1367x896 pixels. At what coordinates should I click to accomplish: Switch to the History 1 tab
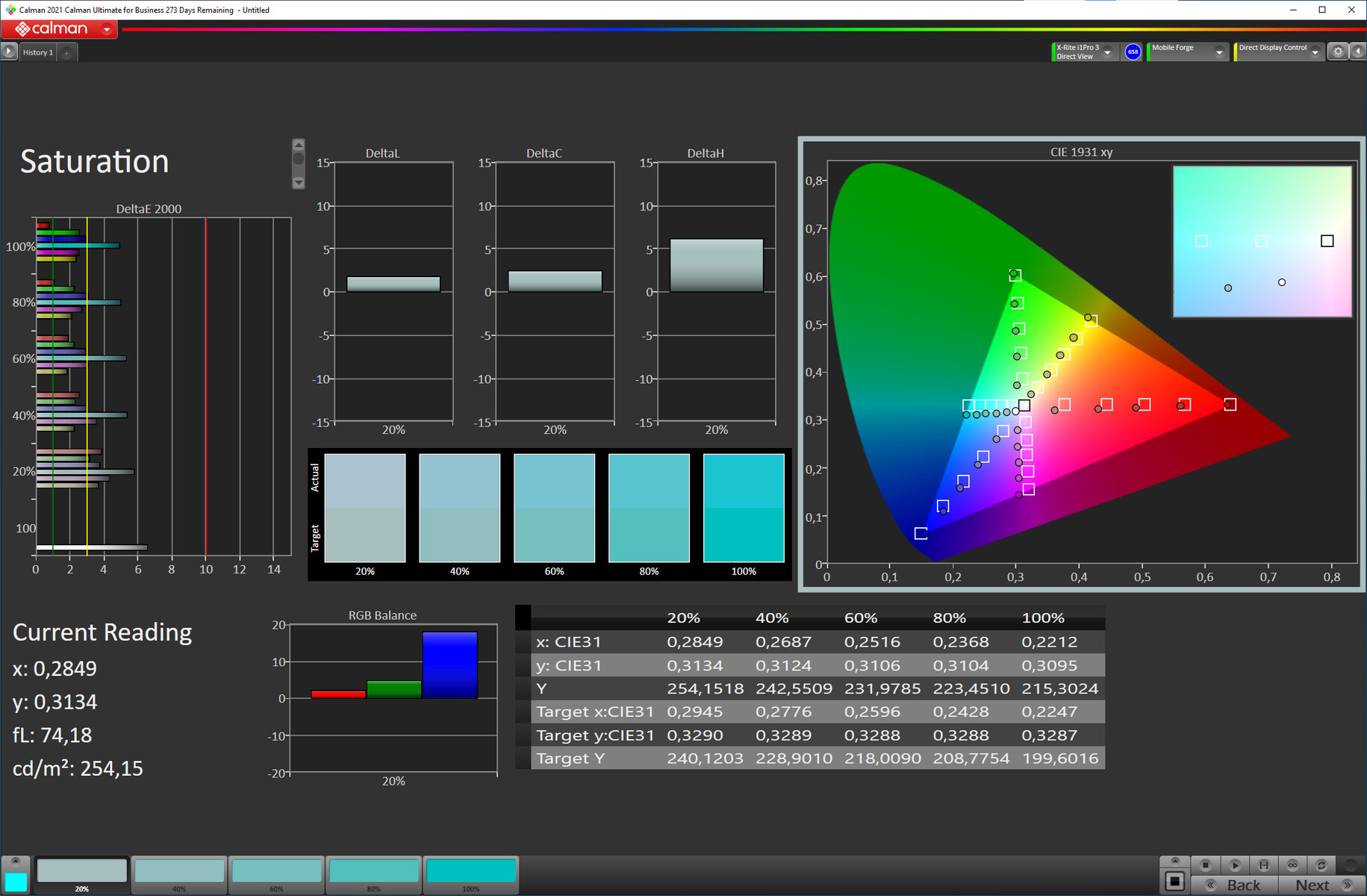tap(37, 52)
